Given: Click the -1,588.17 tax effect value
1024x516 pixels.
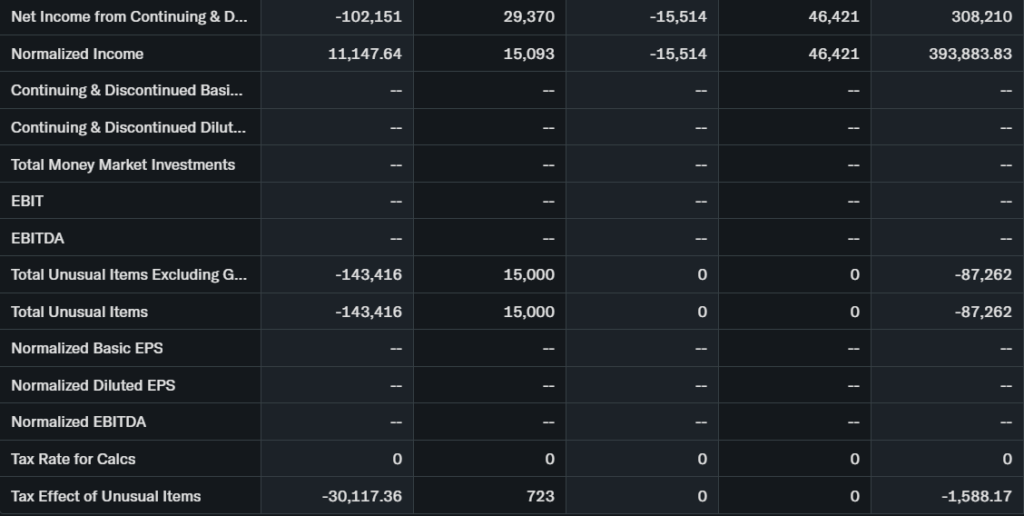Looking at the screenshot, I should coord(976,496).
